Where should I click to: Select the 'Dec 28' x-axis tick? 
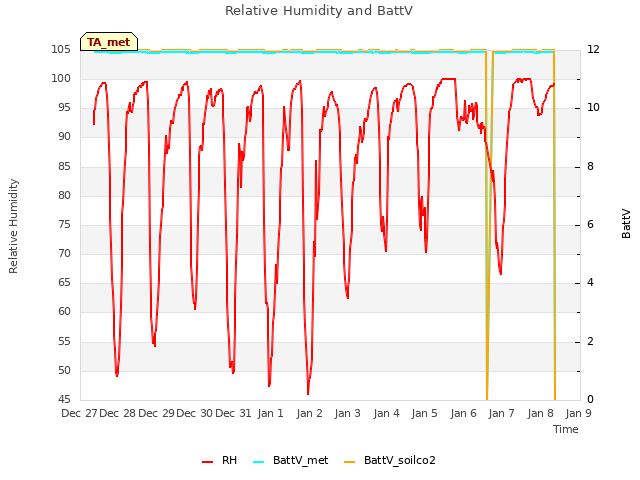(118, 413)
